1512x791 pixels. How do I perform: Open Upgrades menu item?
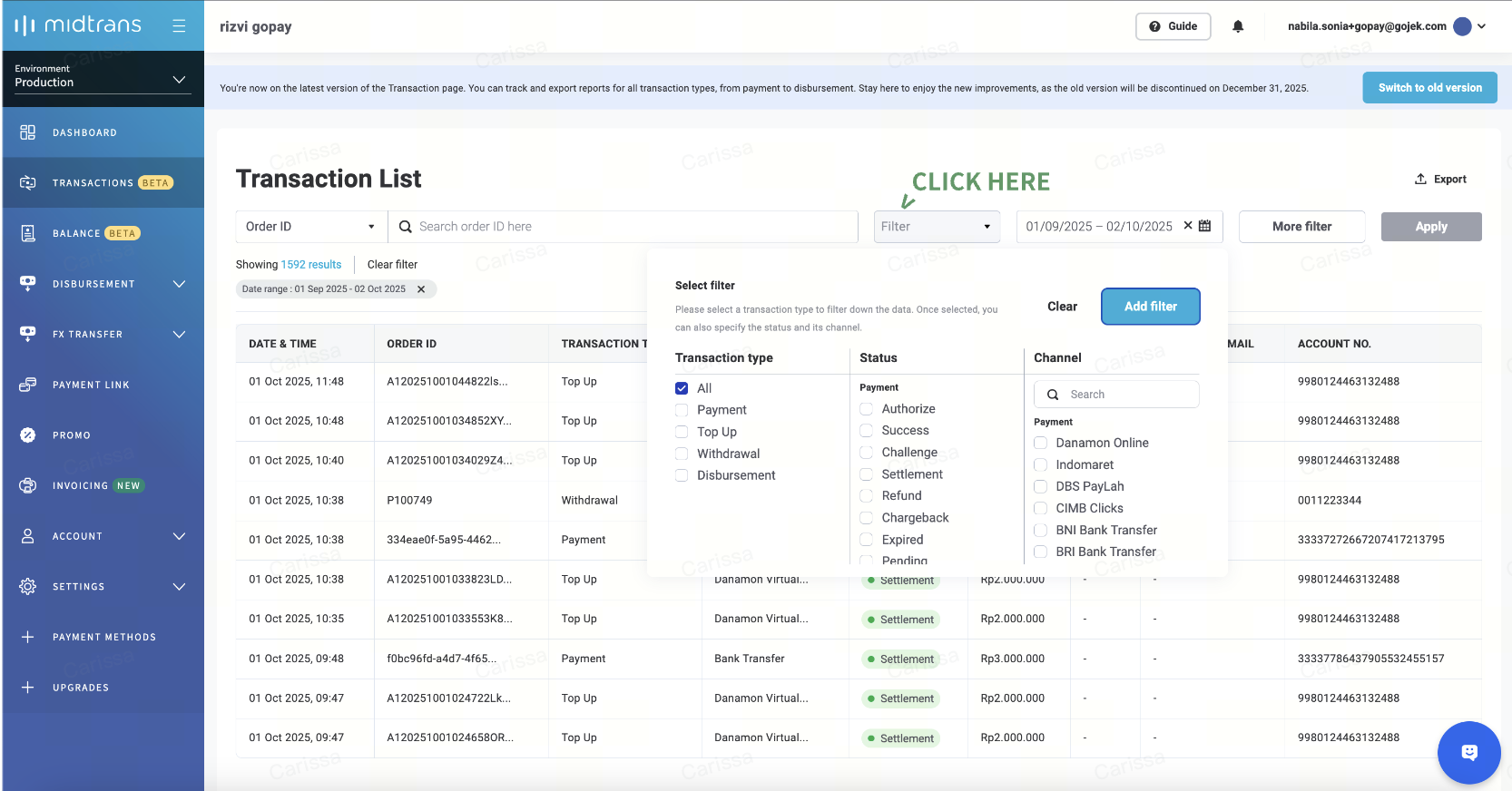click(x=81, y=688)
